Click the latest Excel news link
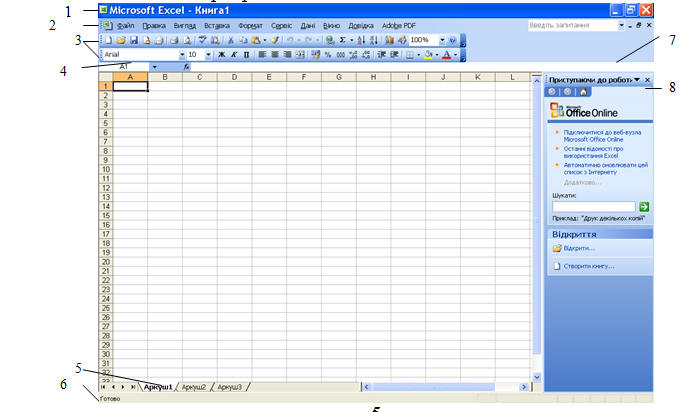Screen dimensions: 700x412 click(x=593, y=152)
